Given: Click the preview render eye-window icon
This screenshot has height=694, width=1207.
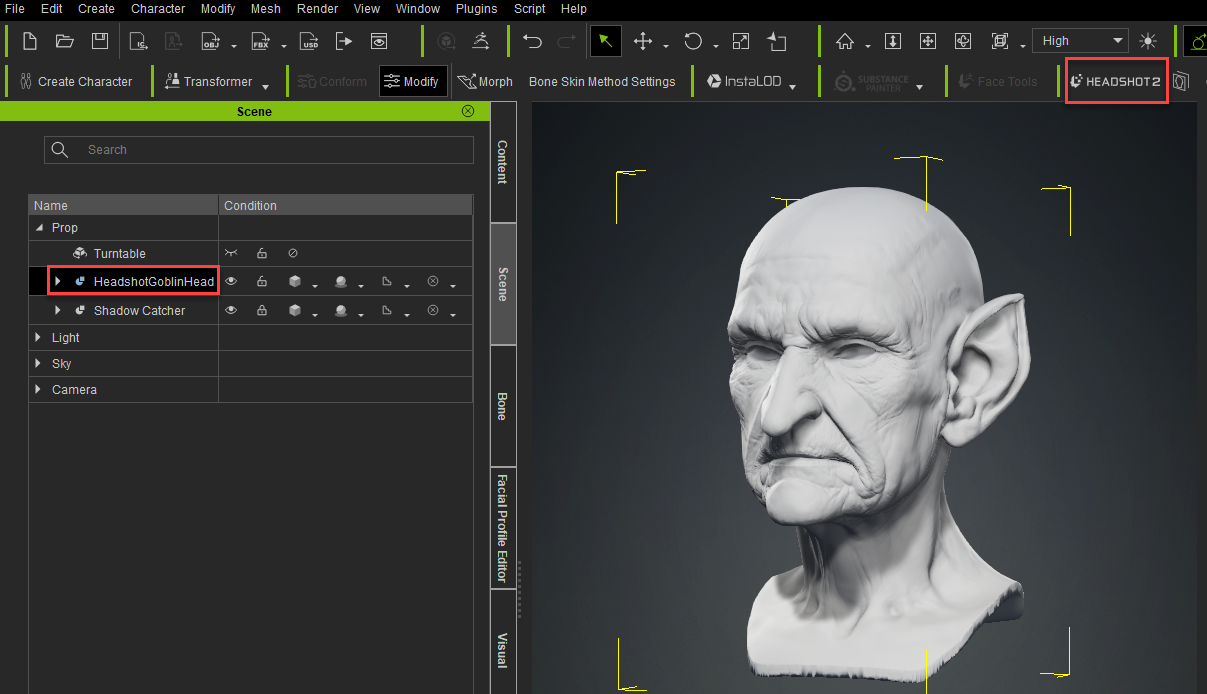Looking at the screenshot, I should tap(379, 41).
